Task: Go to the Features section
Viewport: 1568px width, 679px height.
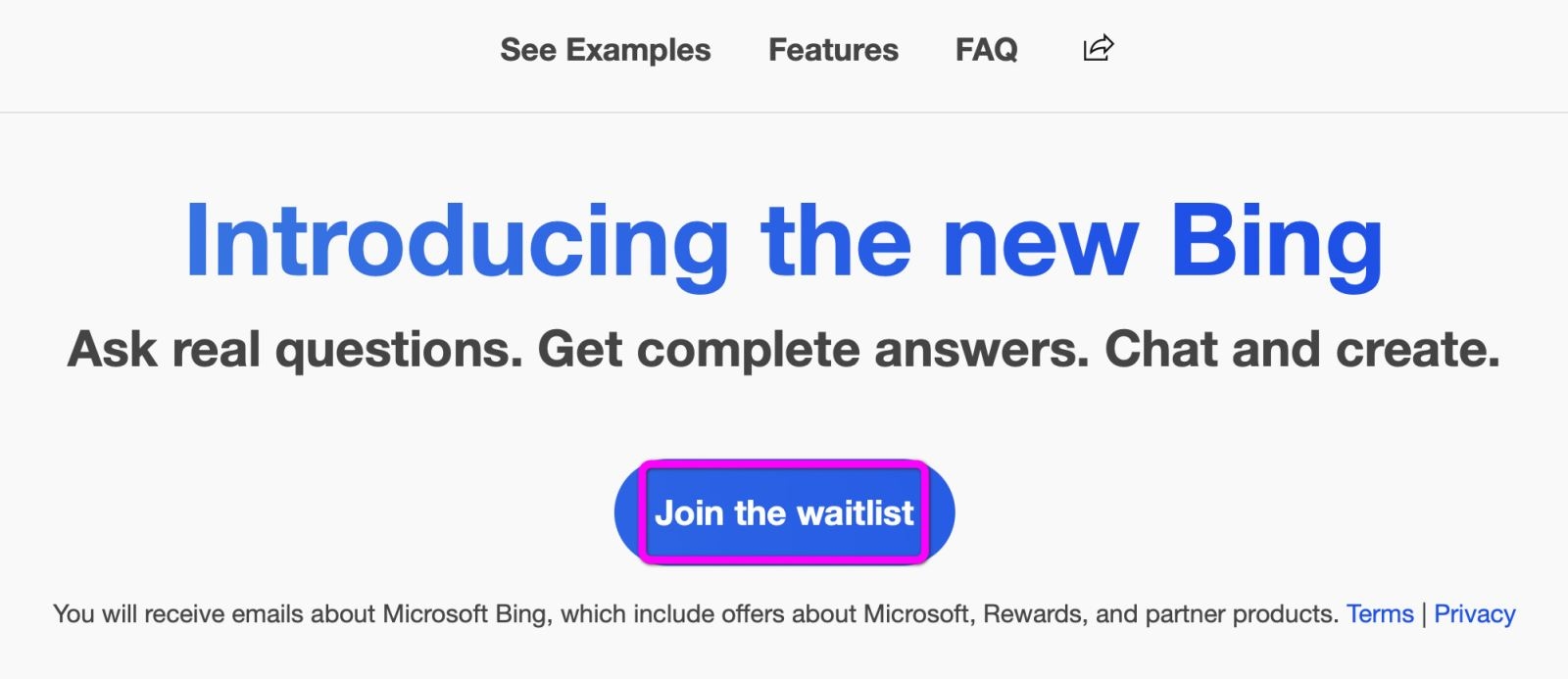Action: [833, 50]
